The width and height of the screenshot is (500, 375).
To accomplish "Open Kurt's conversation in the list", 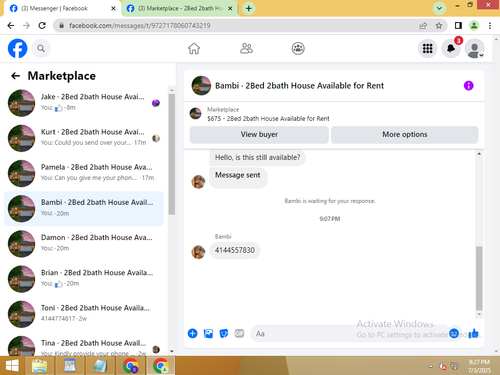I will pyautogui.click(x=83, y=138).
